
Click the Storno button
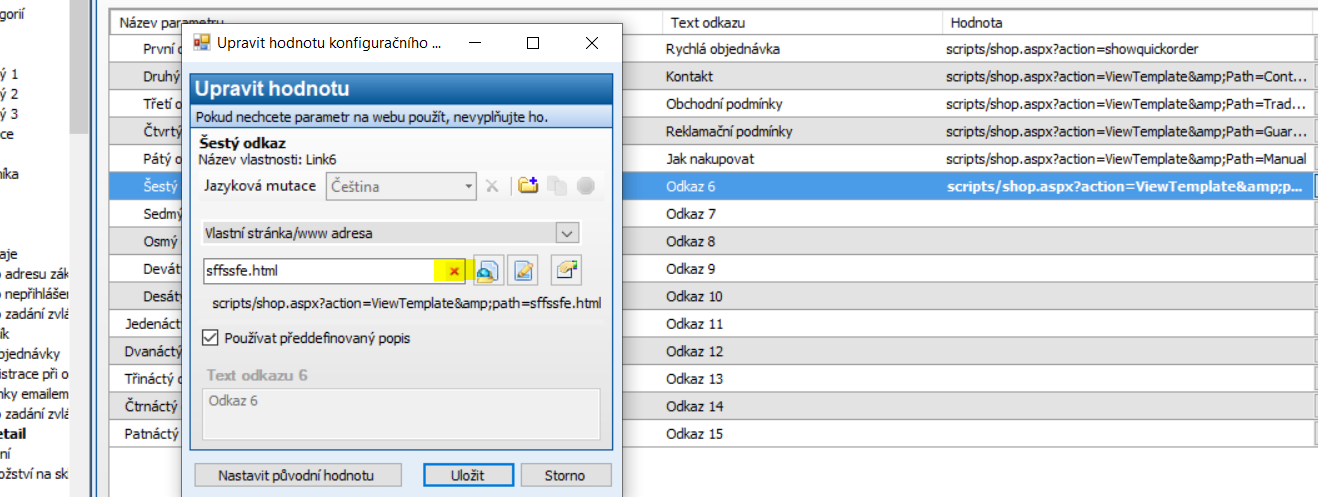tap(565, 475)
